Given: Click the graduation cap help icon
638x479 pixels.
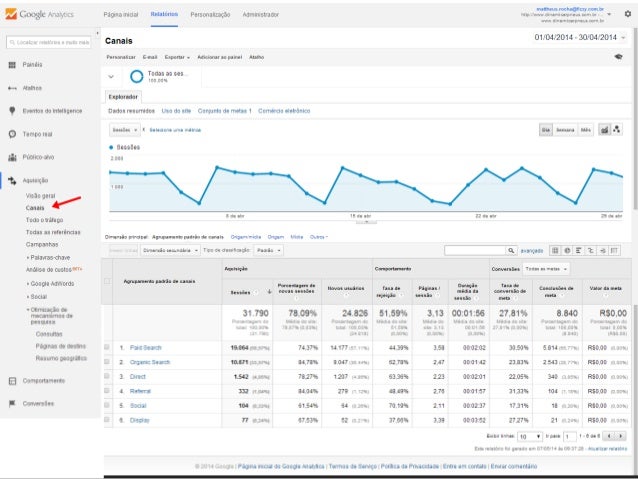Looking at the screenshot, I should tap(619, 57).
